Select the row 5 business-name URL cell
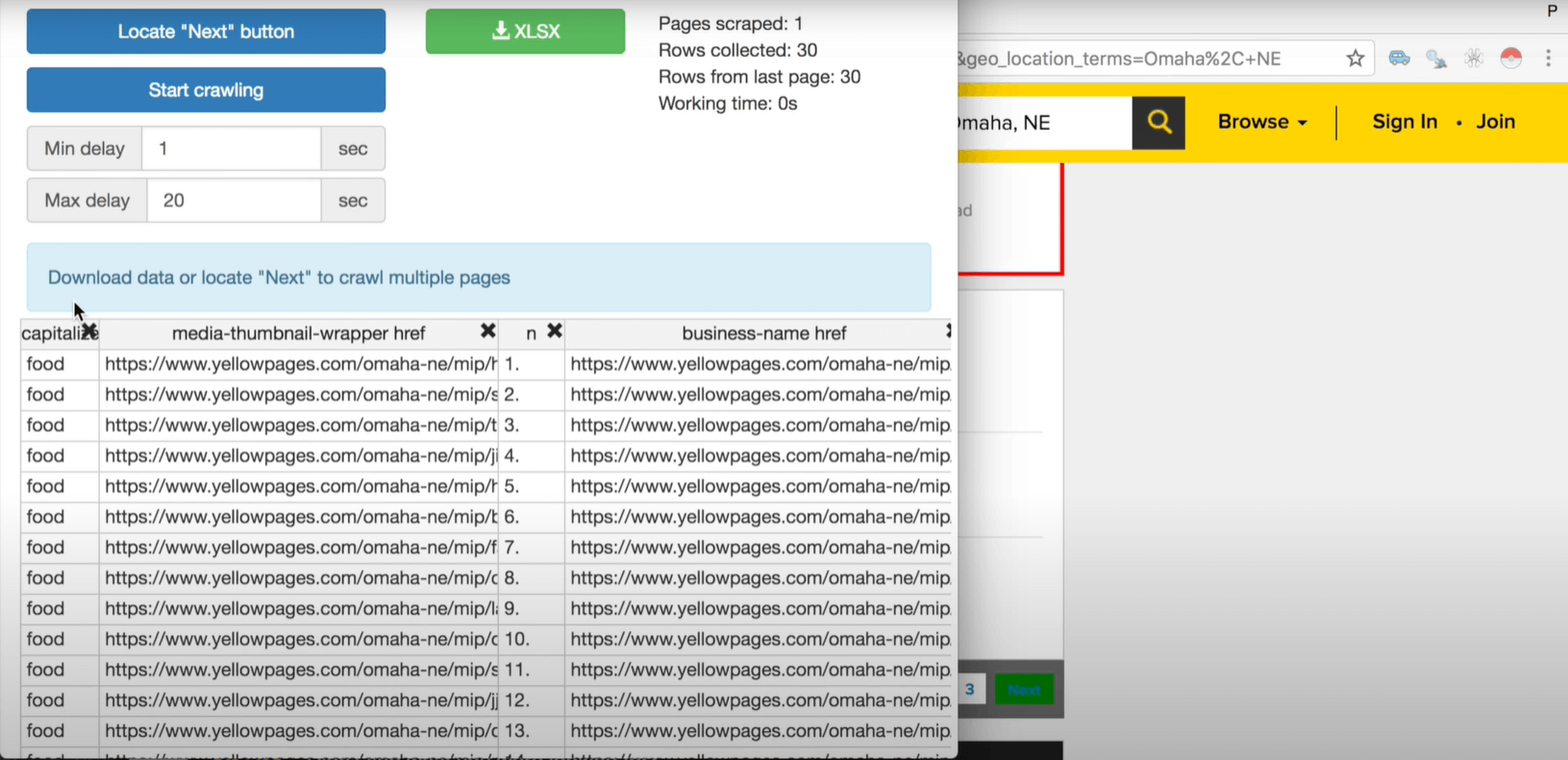This screenshot has width=1568, height=760. pos(759,486)
